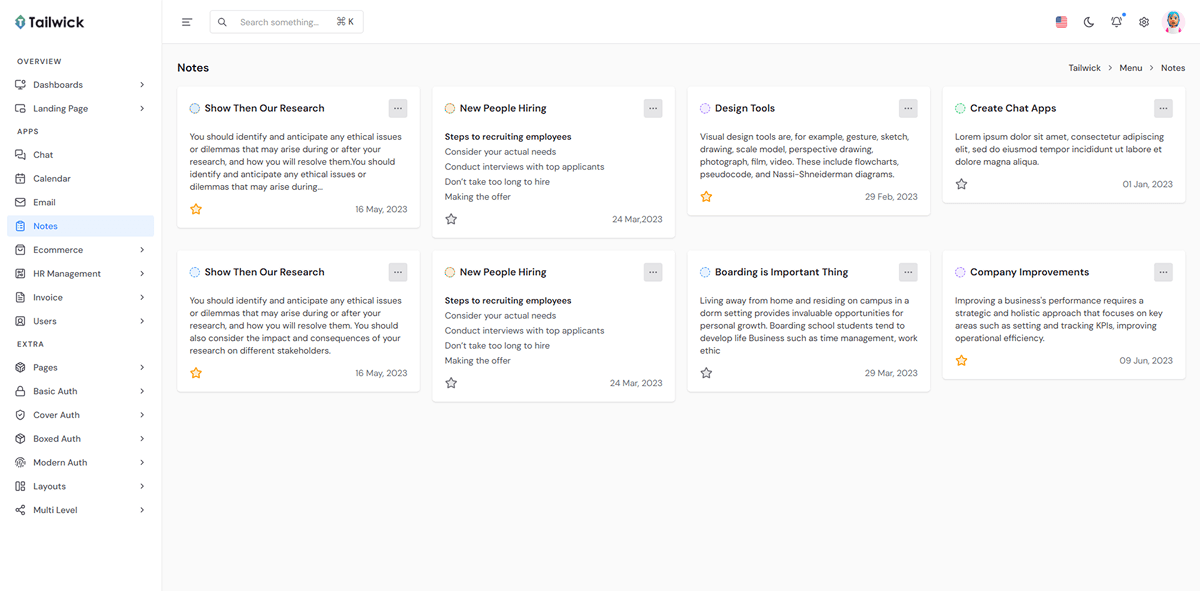The height and width of the screenshot is (592, 1200).
Task: Click the hamburger menu icon in header
Action: pos(187,22)
